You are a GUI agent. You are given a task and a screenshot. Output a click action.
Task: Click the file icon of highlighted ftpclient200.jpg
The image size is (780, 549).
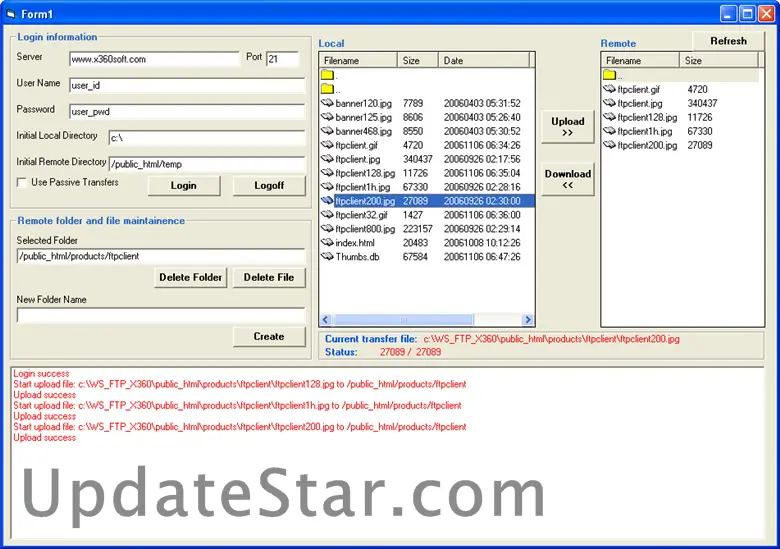327,200
